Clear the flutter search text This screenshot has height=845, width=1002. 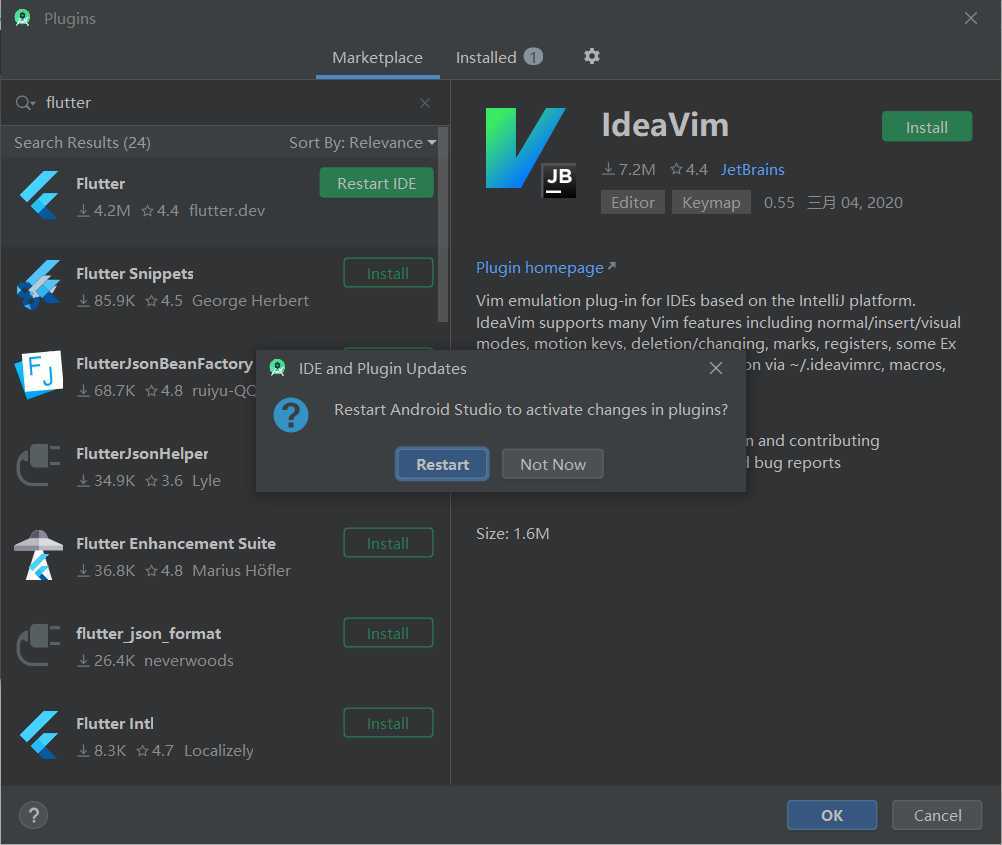[425, 103]
